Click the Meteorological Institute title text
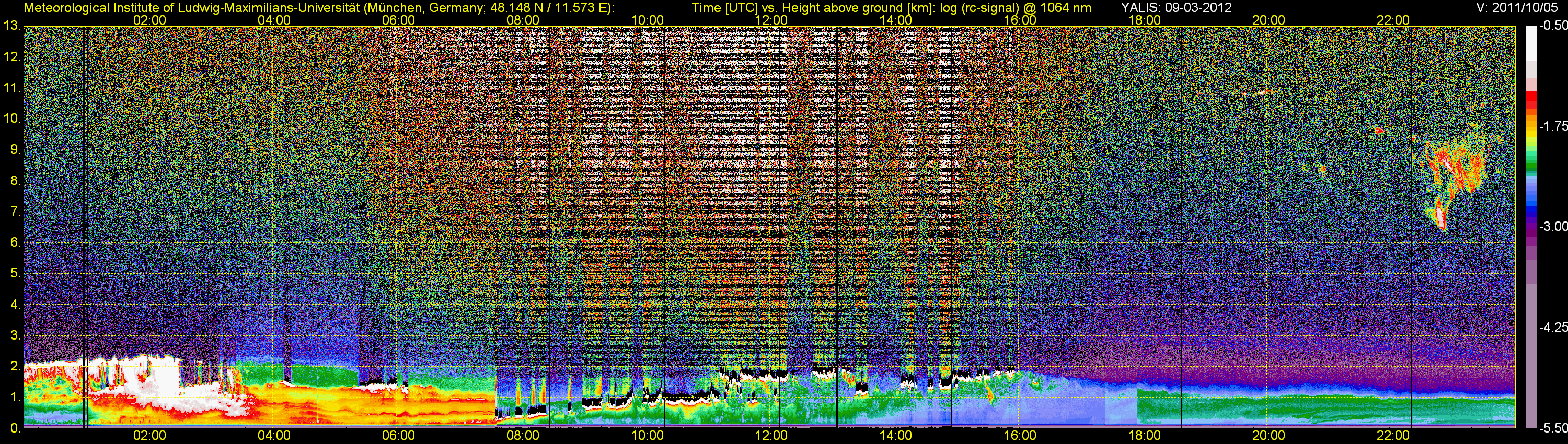This screenshot has width=1568, height=444. pyautogui.click(x=319, y=7)
